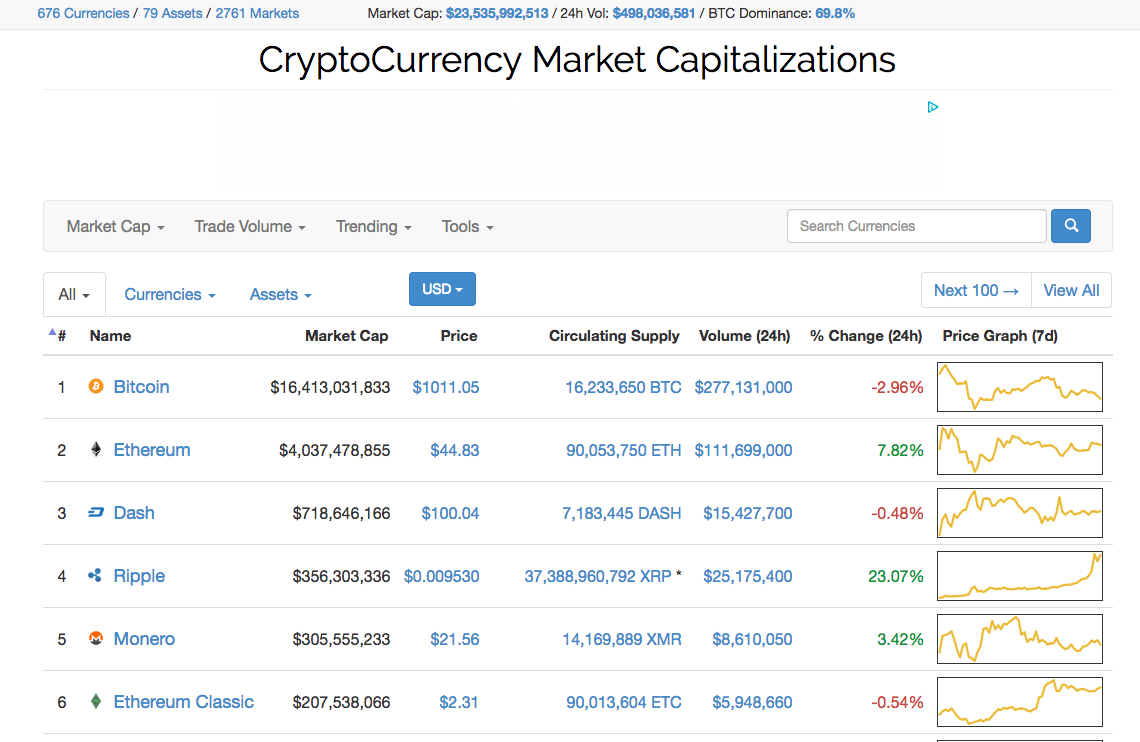Click Monero volume $8,610,050
Screen dimensions: 1140x742
(x=752, y=640)
